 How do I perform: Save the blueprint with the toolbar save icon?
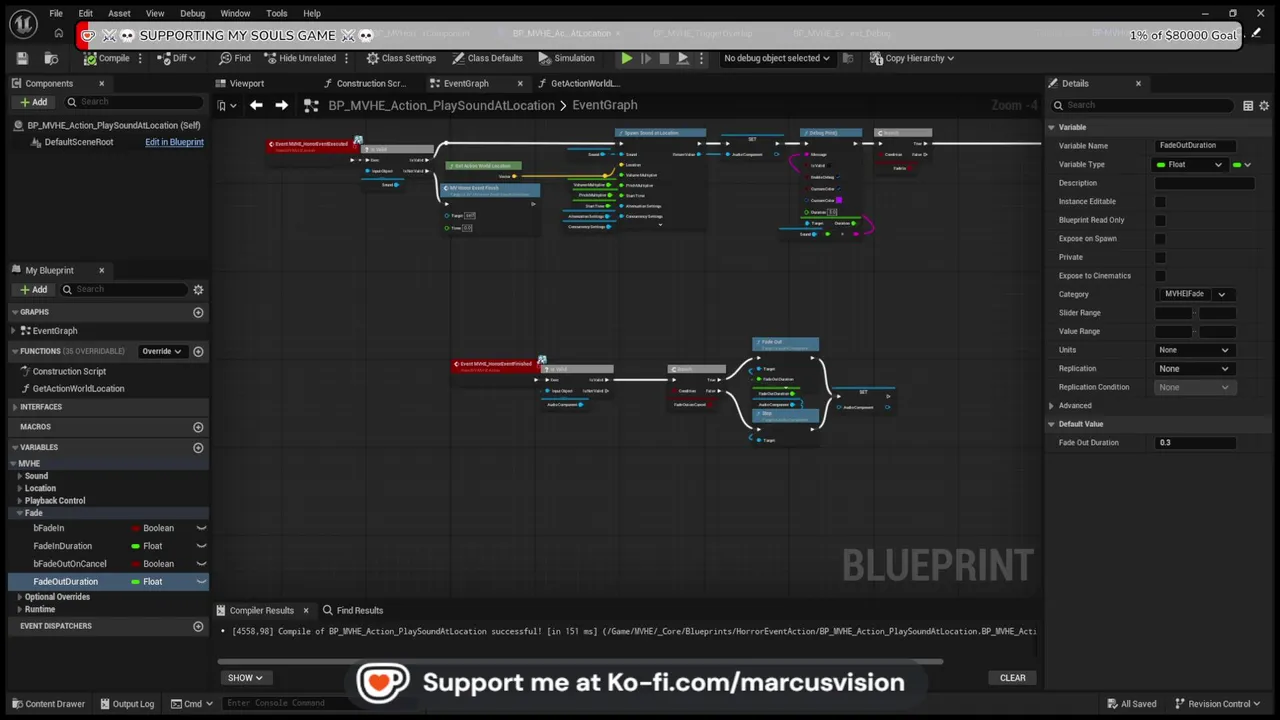(x=23, y=58)
